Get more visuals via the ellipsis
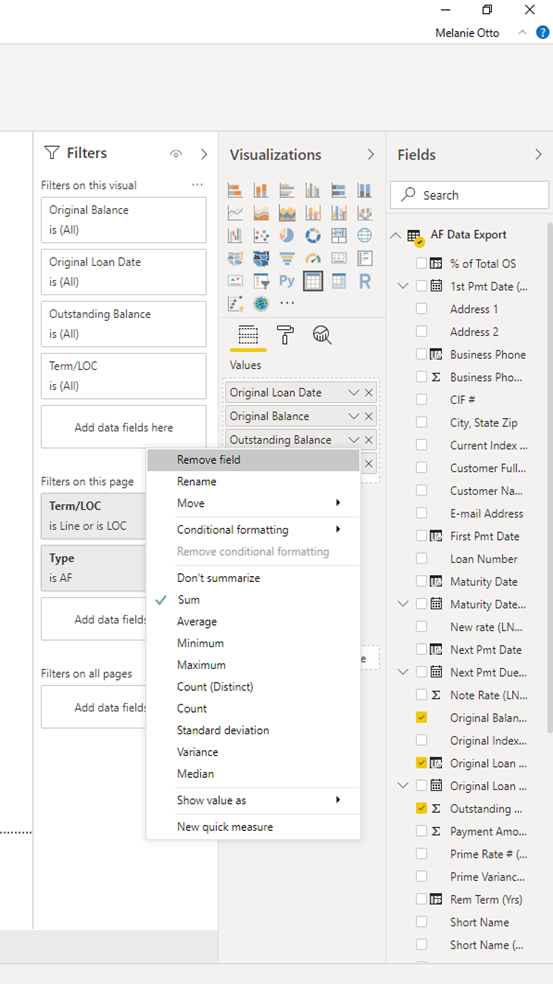This screenshot has height=984, width=553. tap(287, 304)
